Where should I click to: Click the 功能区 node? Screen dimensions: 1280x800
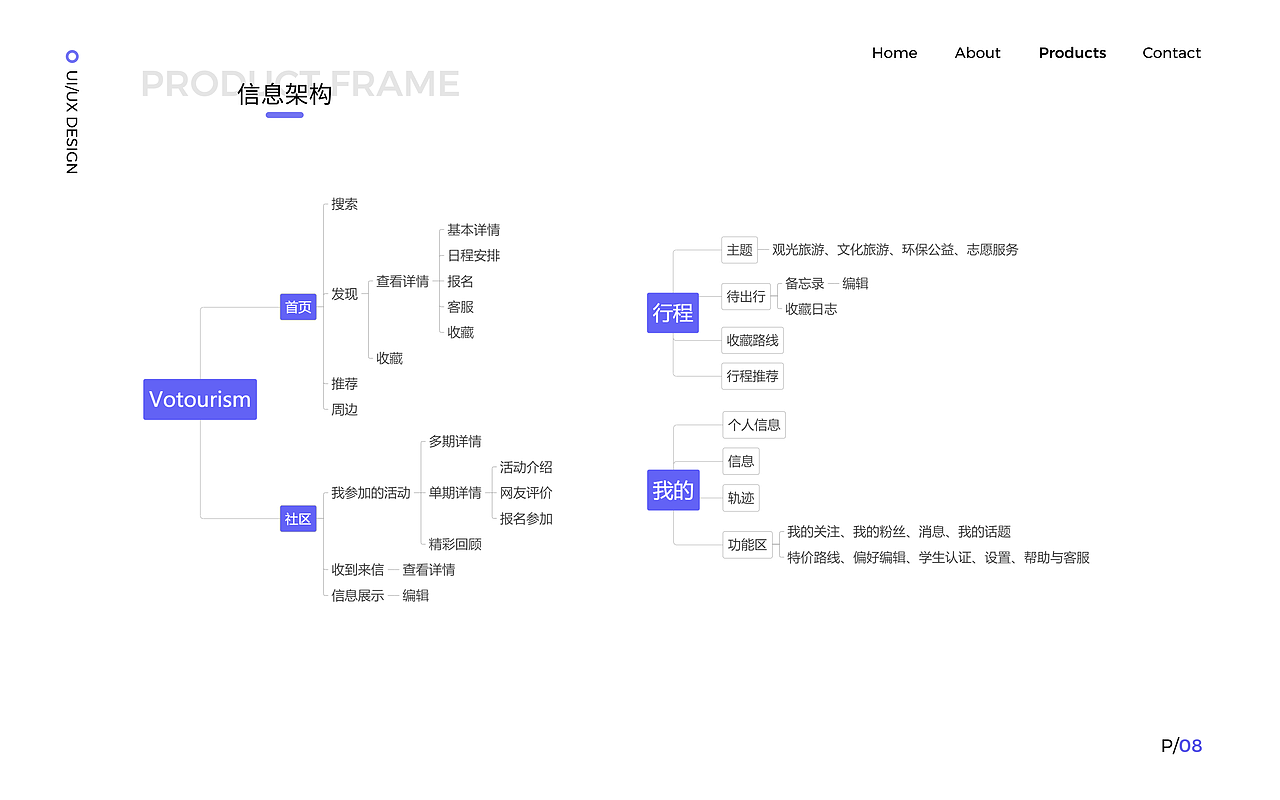[x=748, y=545]
